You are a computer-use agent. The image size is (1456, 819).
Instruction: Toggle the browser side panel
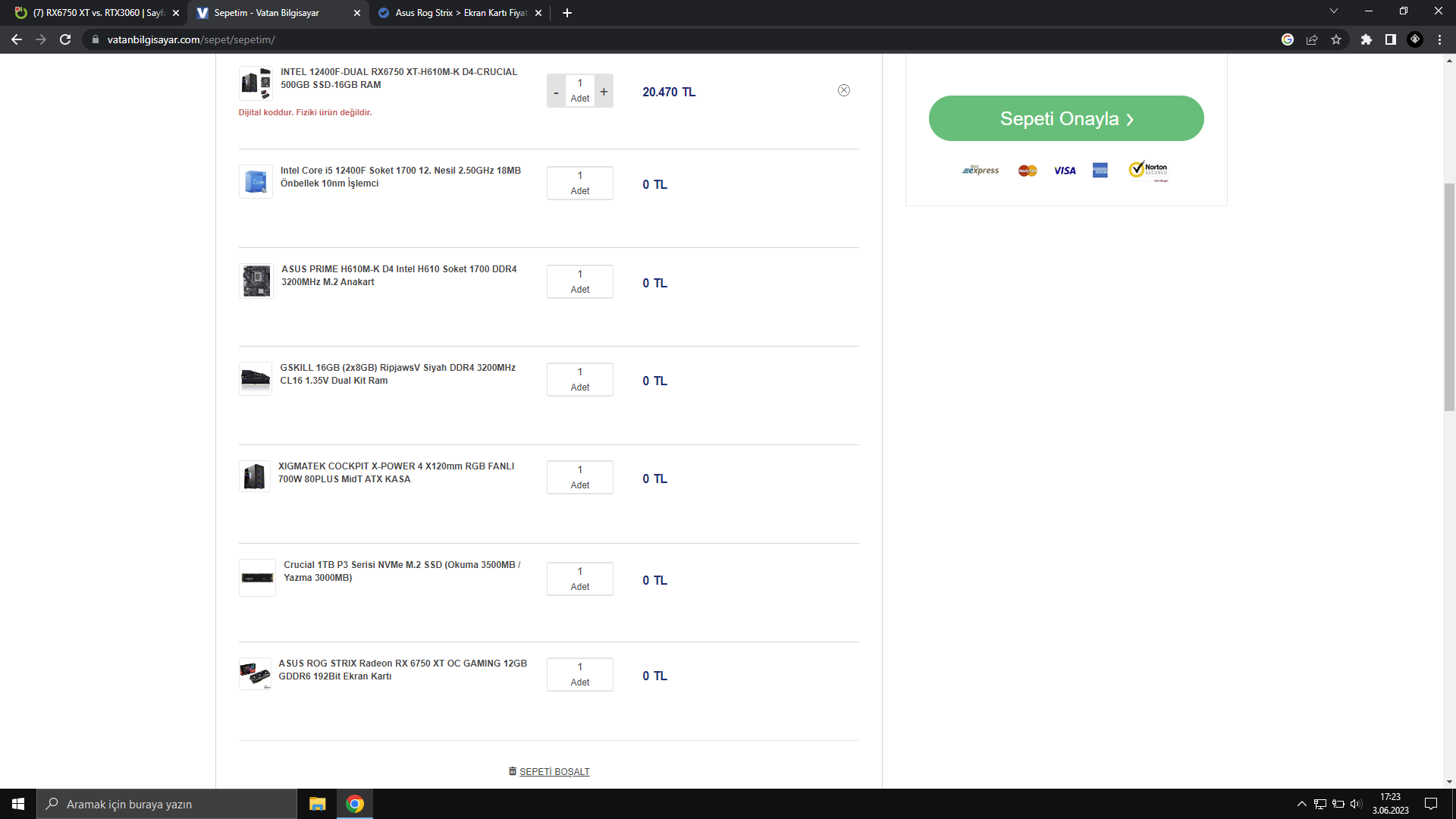(1391, 39)
